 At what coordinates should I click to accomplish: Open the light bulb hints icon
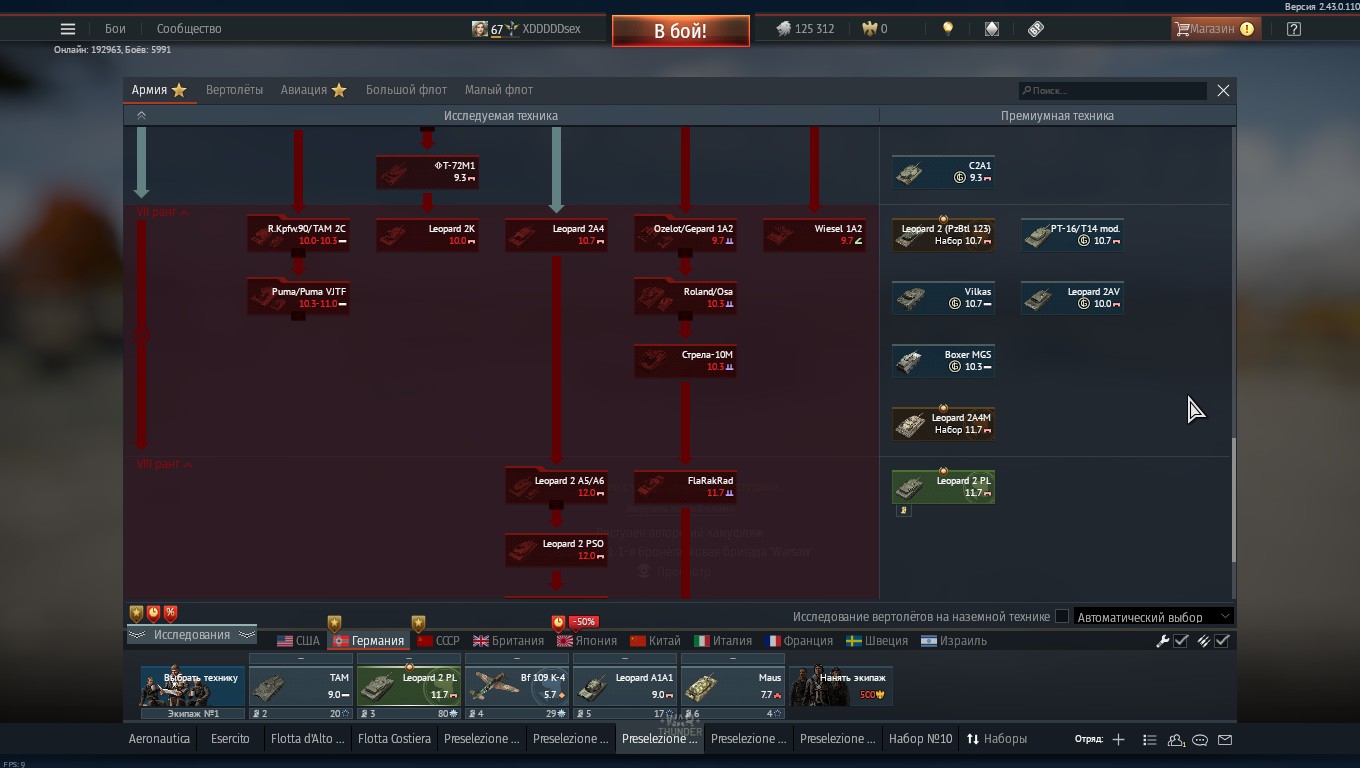pos(948,29)
